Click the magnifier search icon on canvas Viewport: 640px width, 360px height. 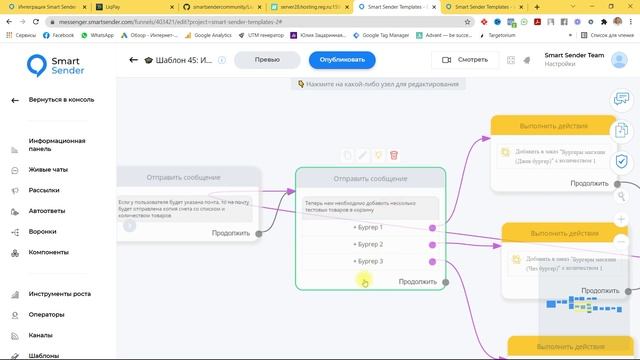621,197
